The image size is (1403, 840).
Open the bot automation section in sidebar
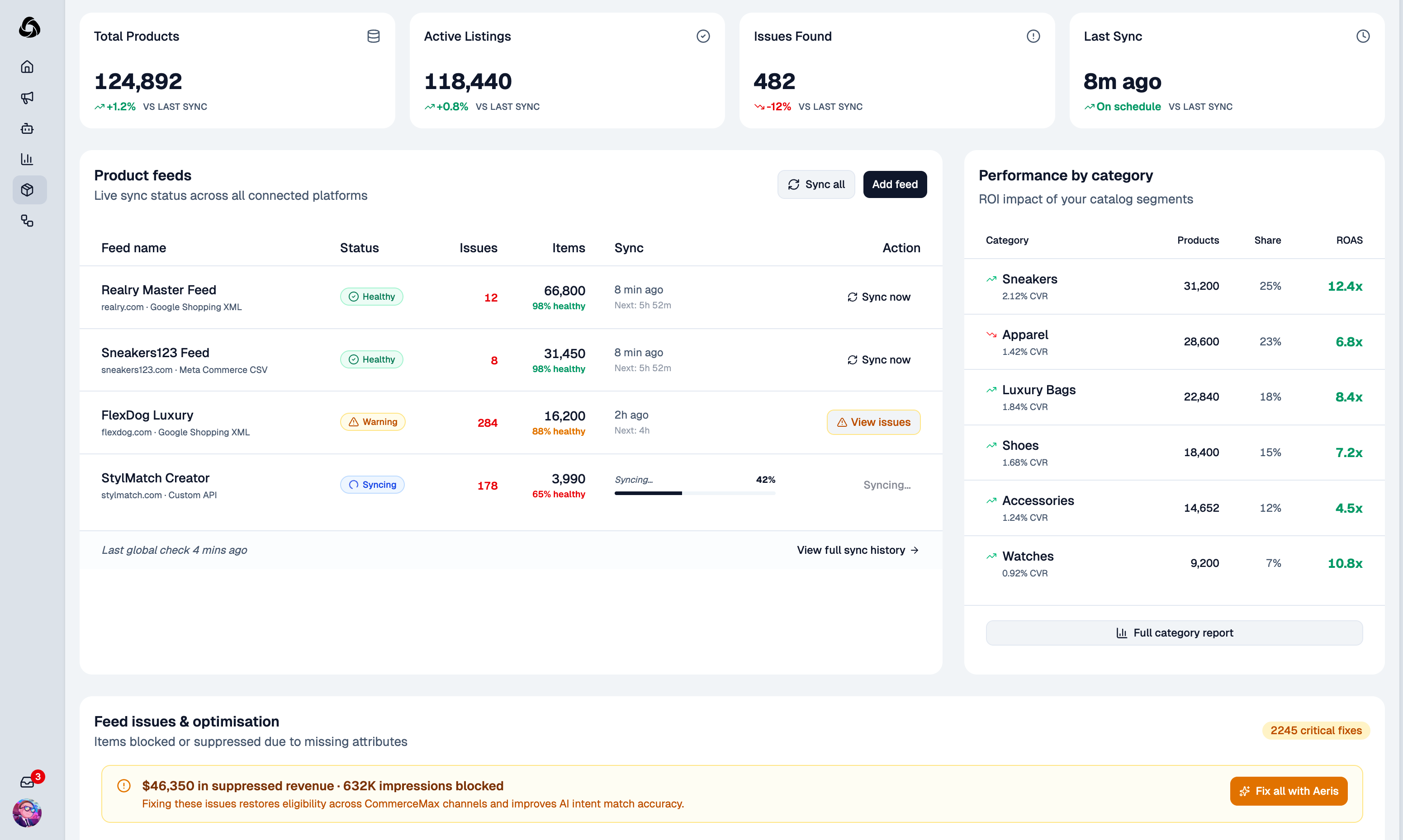point(28,128)
